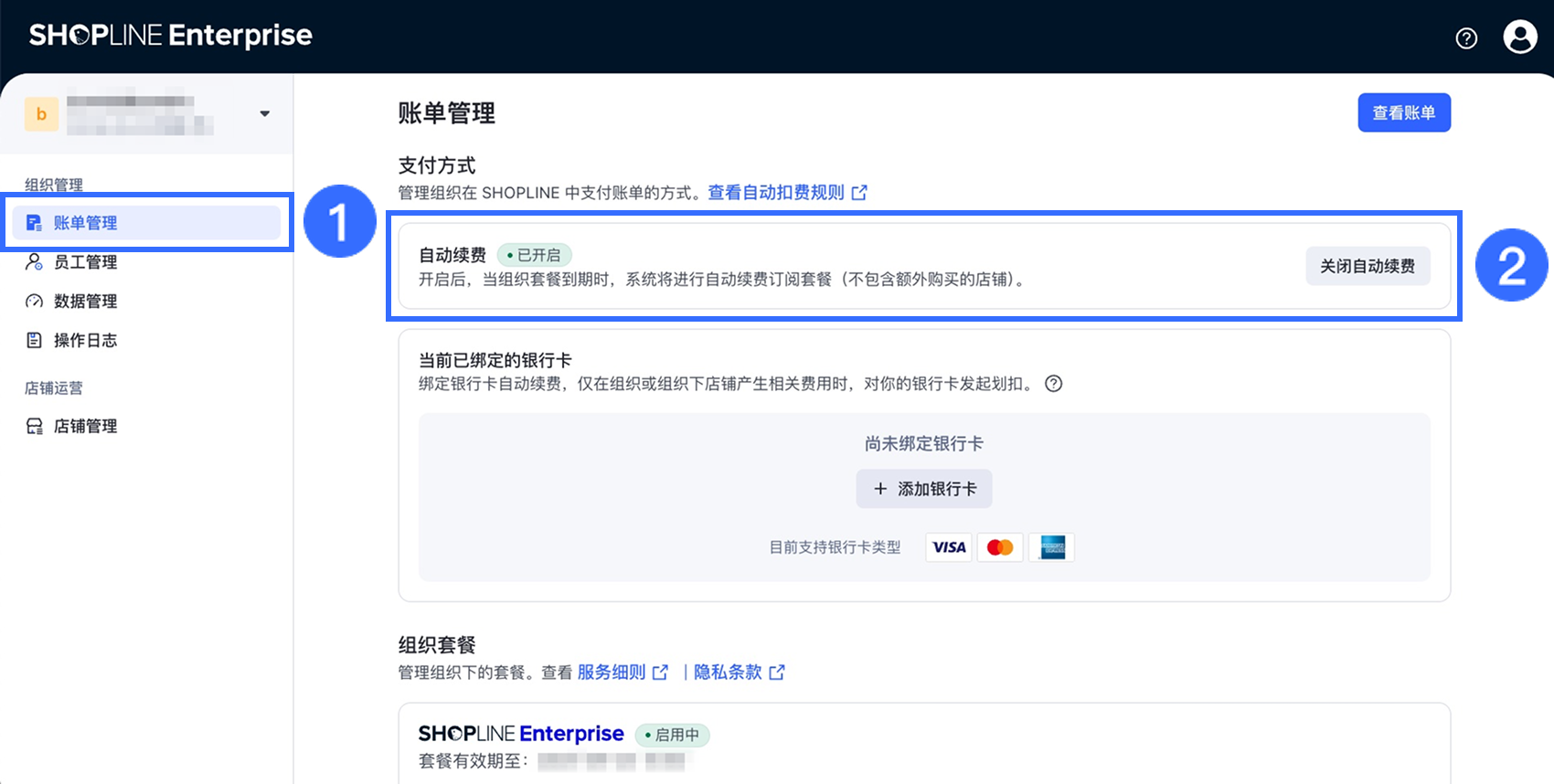
Task: Click external-link icon beside 隐私条款
Action: 777,673
